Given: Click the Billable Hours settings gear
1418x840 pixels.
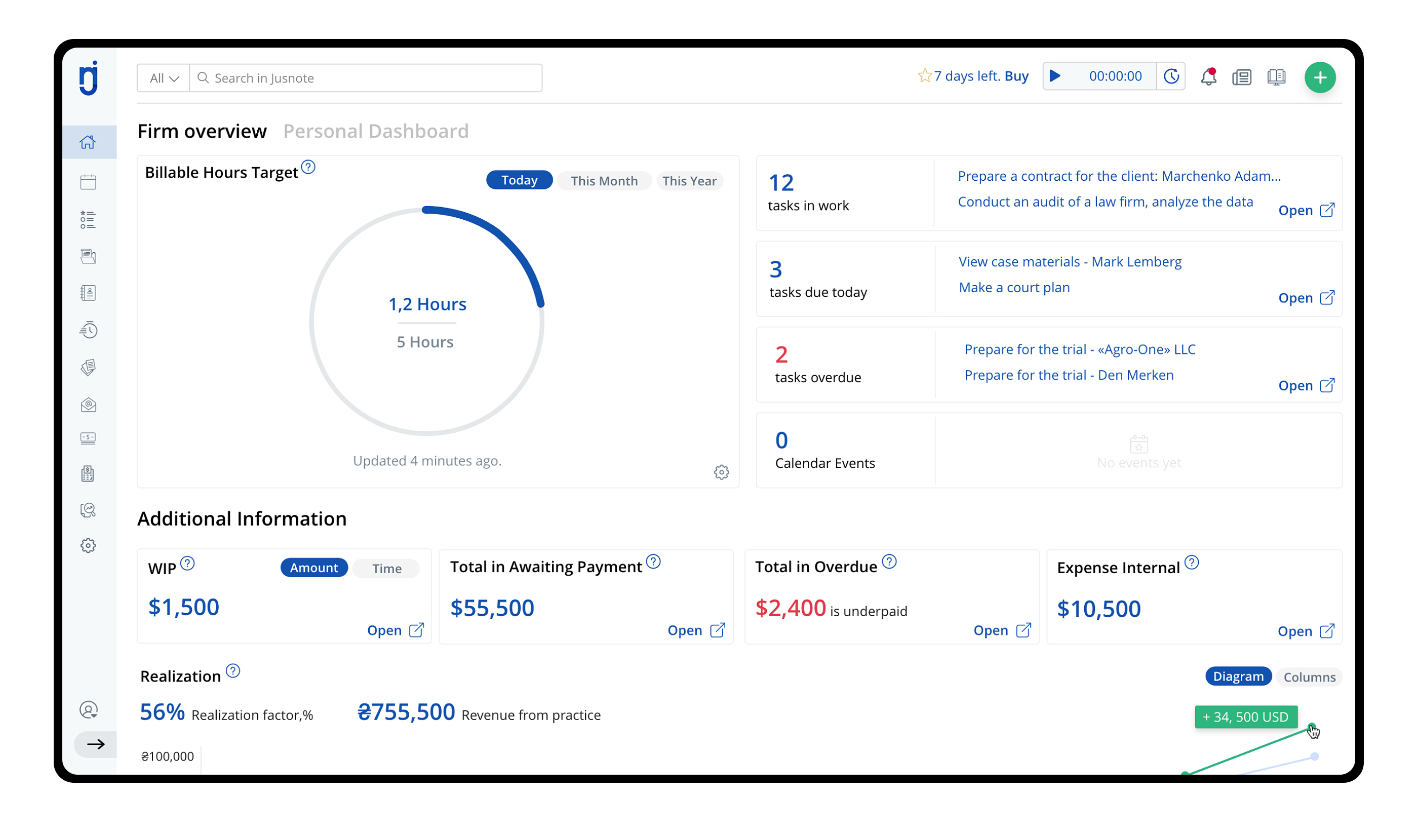Looking at the screenshot, I should tap(721, 472).
